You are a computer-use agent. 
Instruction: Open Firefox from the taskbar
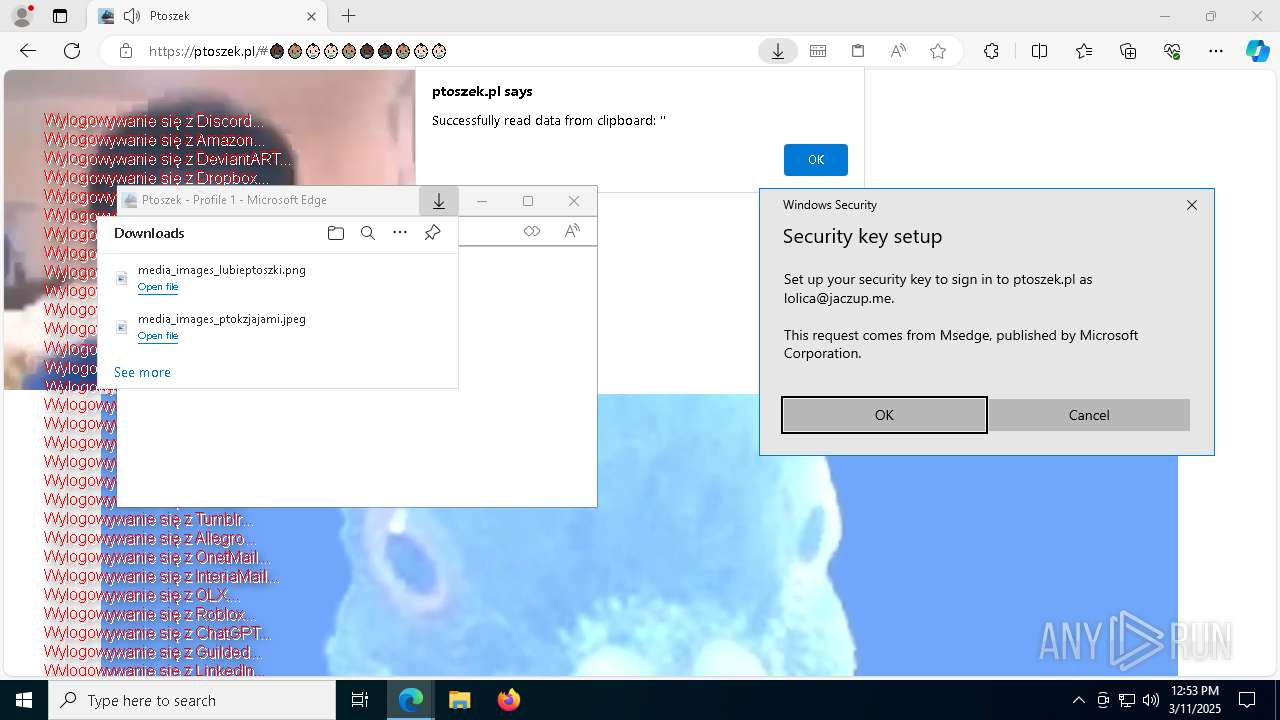click(508, 700)
